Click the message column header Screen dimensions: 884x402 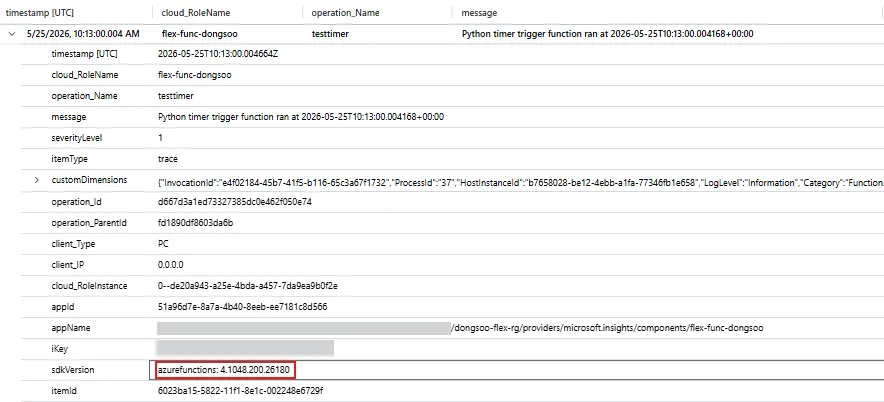click(479, 12)
